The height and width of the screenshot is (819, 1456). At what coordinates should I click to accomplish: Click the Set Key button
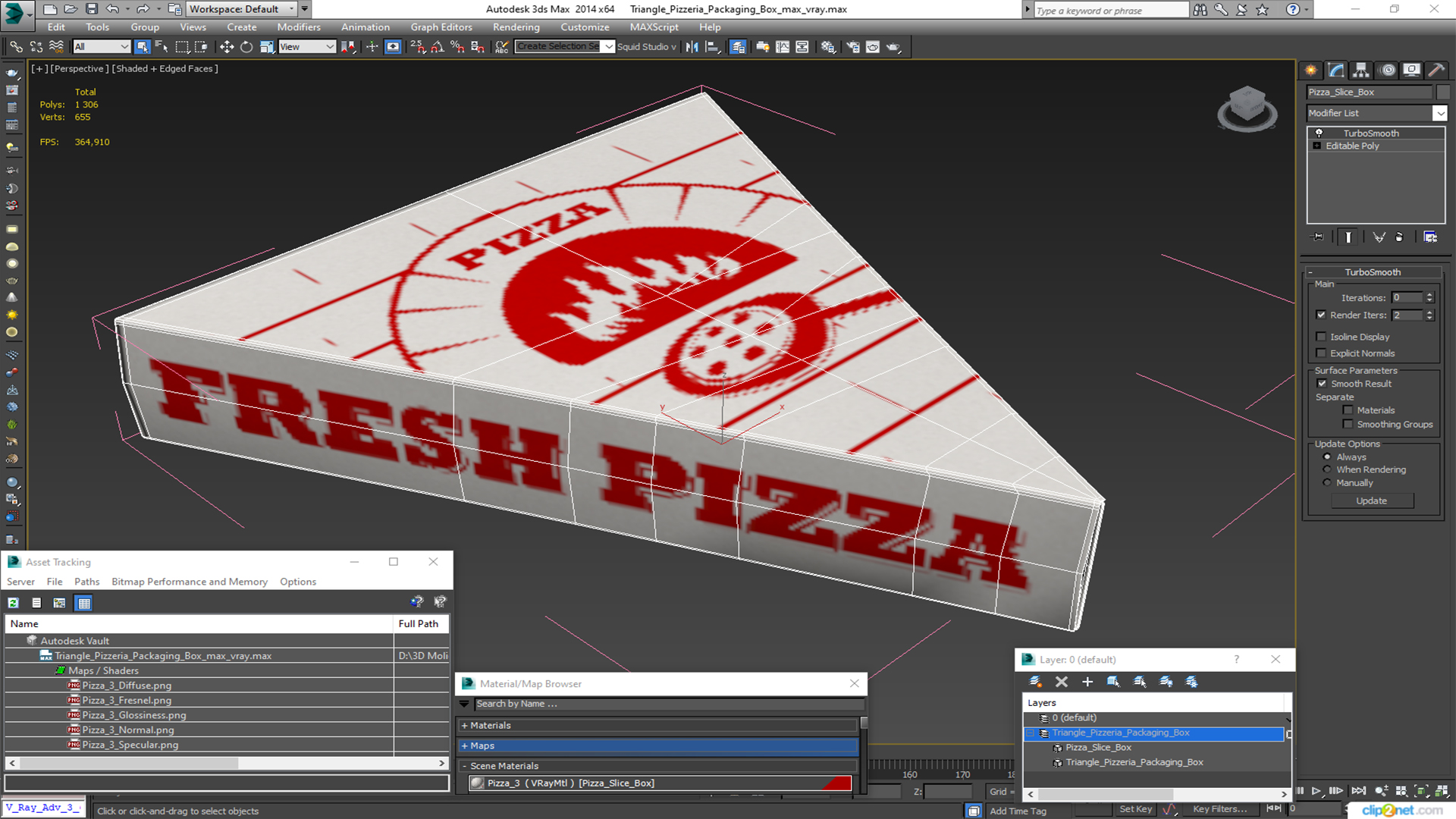tap(1135, 809)
